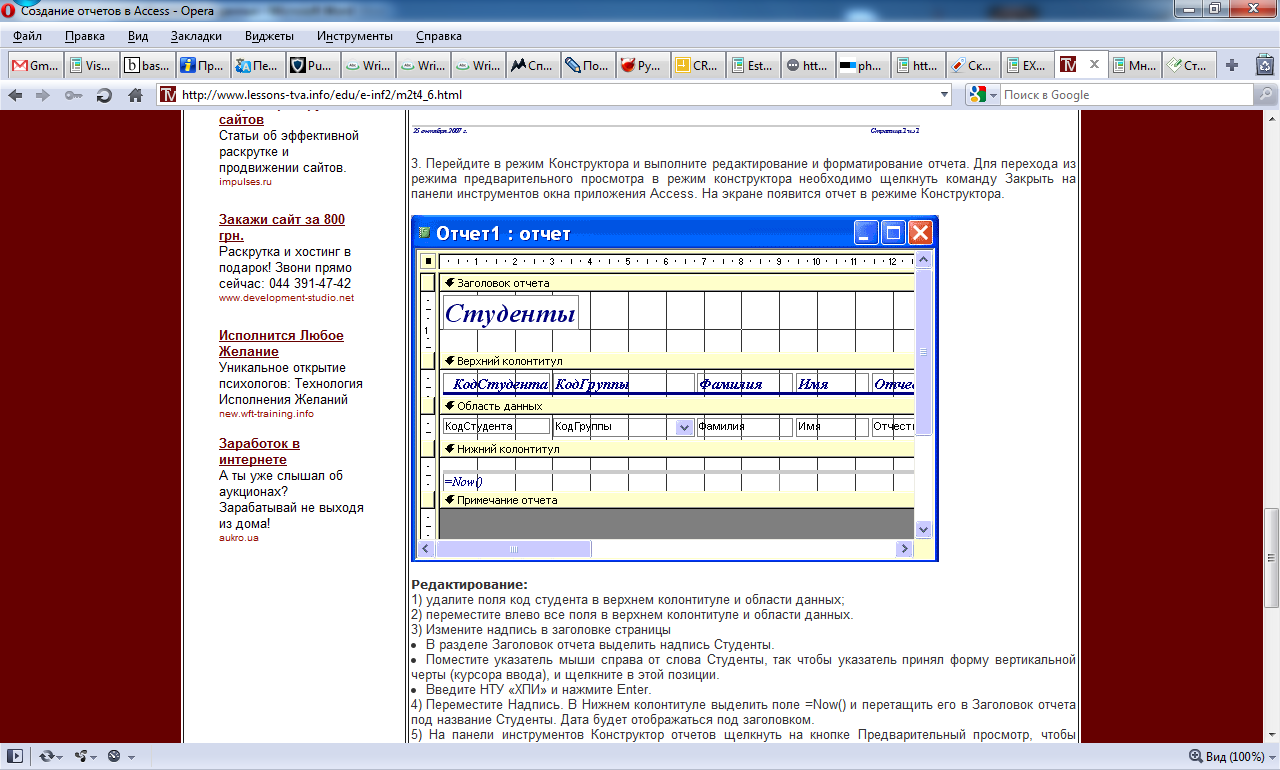Go back using the Back arrow
Image resolution: width=1280 pixels, height=770 pixels.
[x=15, y=95]
